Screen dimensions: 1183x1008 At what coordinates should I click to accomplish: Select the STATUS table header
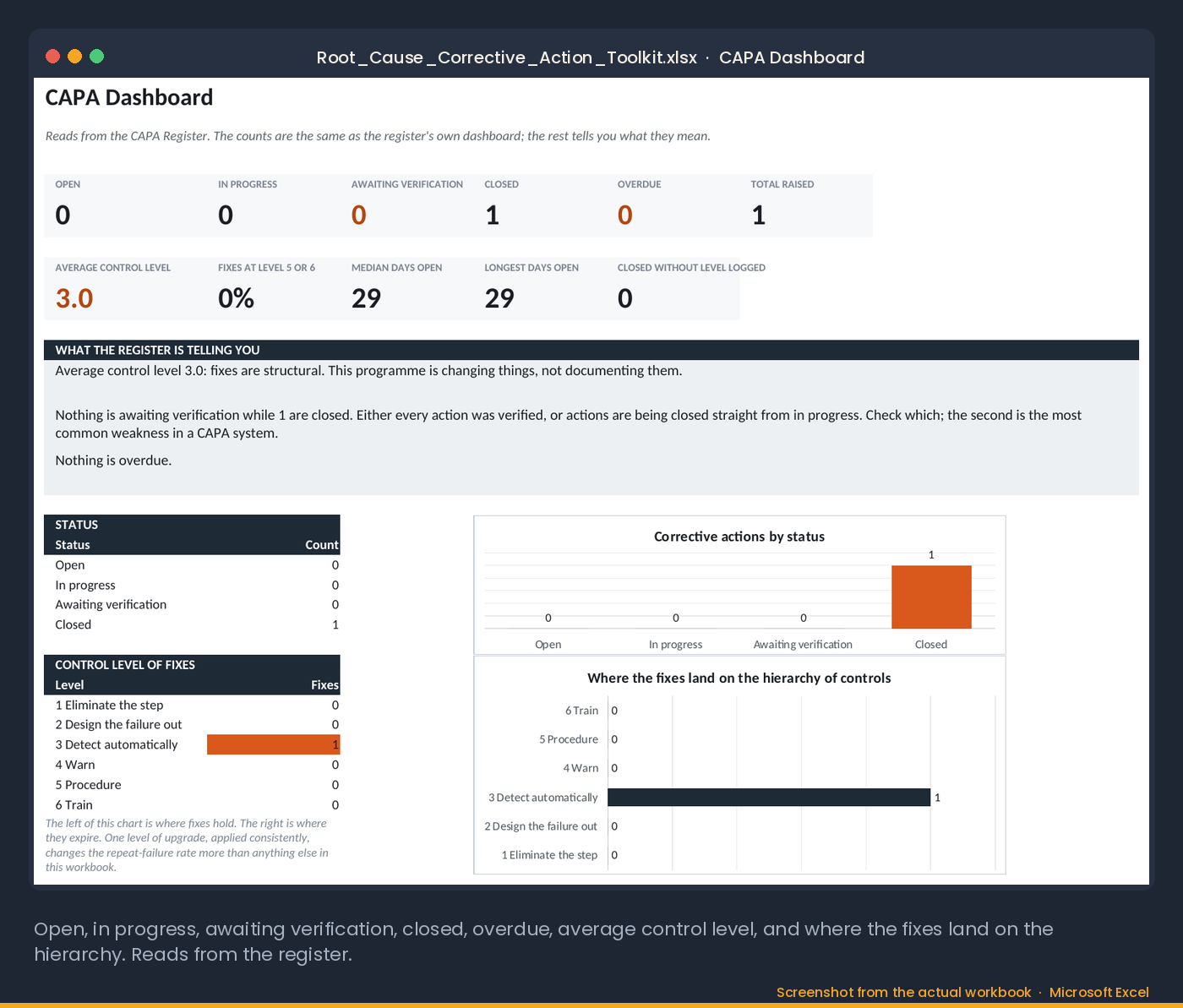click(x=192, y=525)
